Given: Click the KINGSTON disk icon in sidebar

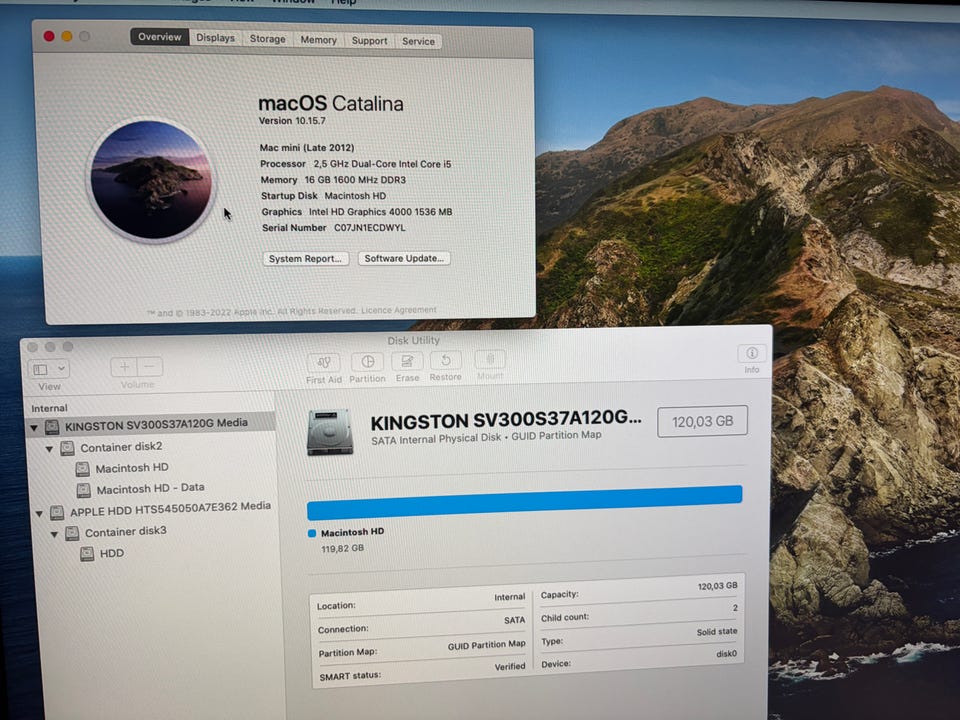Looking at the screenshot, I should click(x=52, y=427).
